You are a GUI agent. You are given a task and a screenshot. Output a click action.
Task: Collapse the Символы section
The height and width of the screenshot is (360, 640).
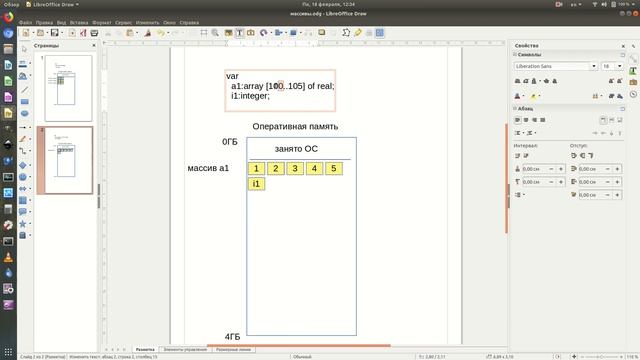[x=515, y=54]
